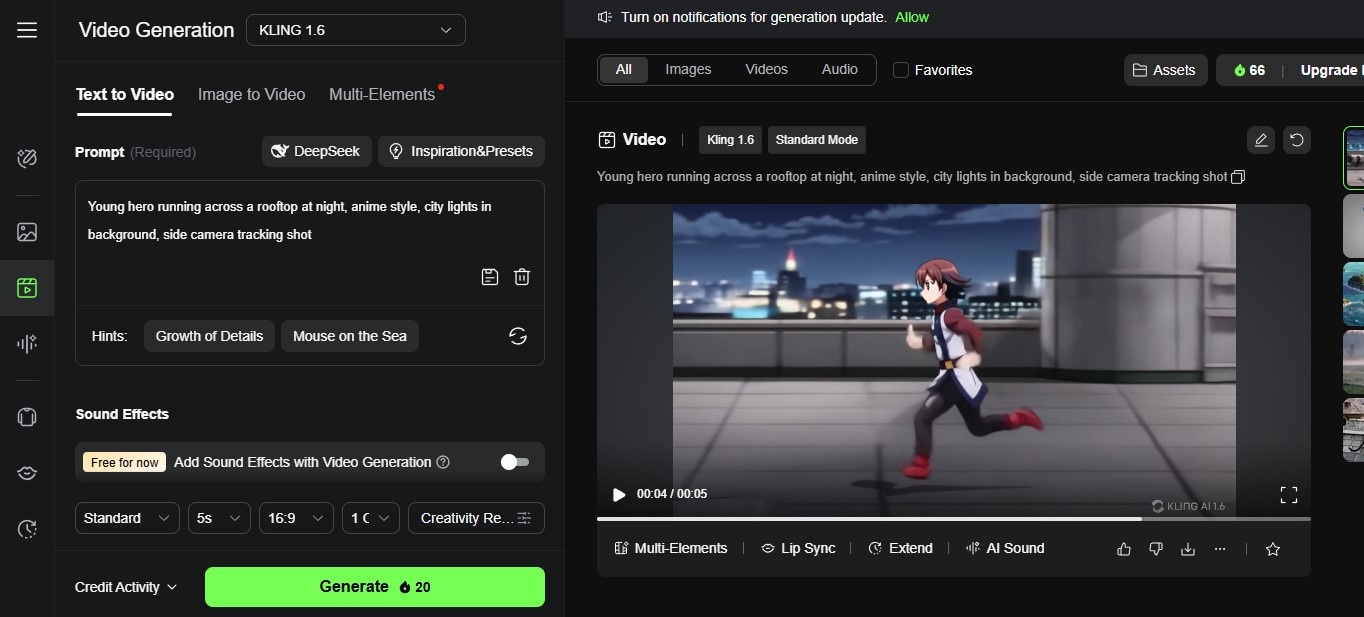Open the 16:9 aspect ratio dropdown
The height and width of the screenshot is (617, 1364).
point(296,518)
